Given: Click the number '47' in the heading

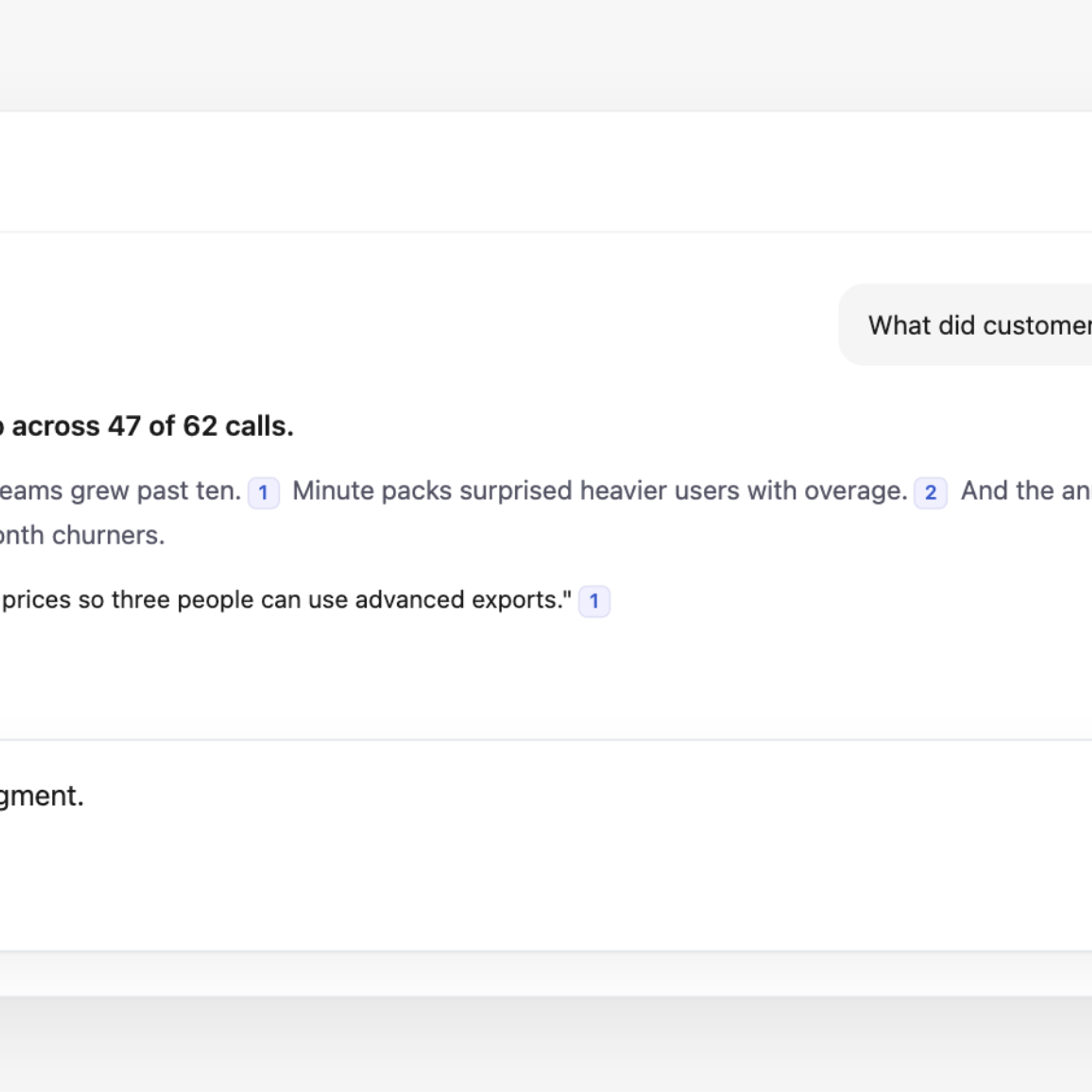Looking at the screenshot, I should [124, 426].
